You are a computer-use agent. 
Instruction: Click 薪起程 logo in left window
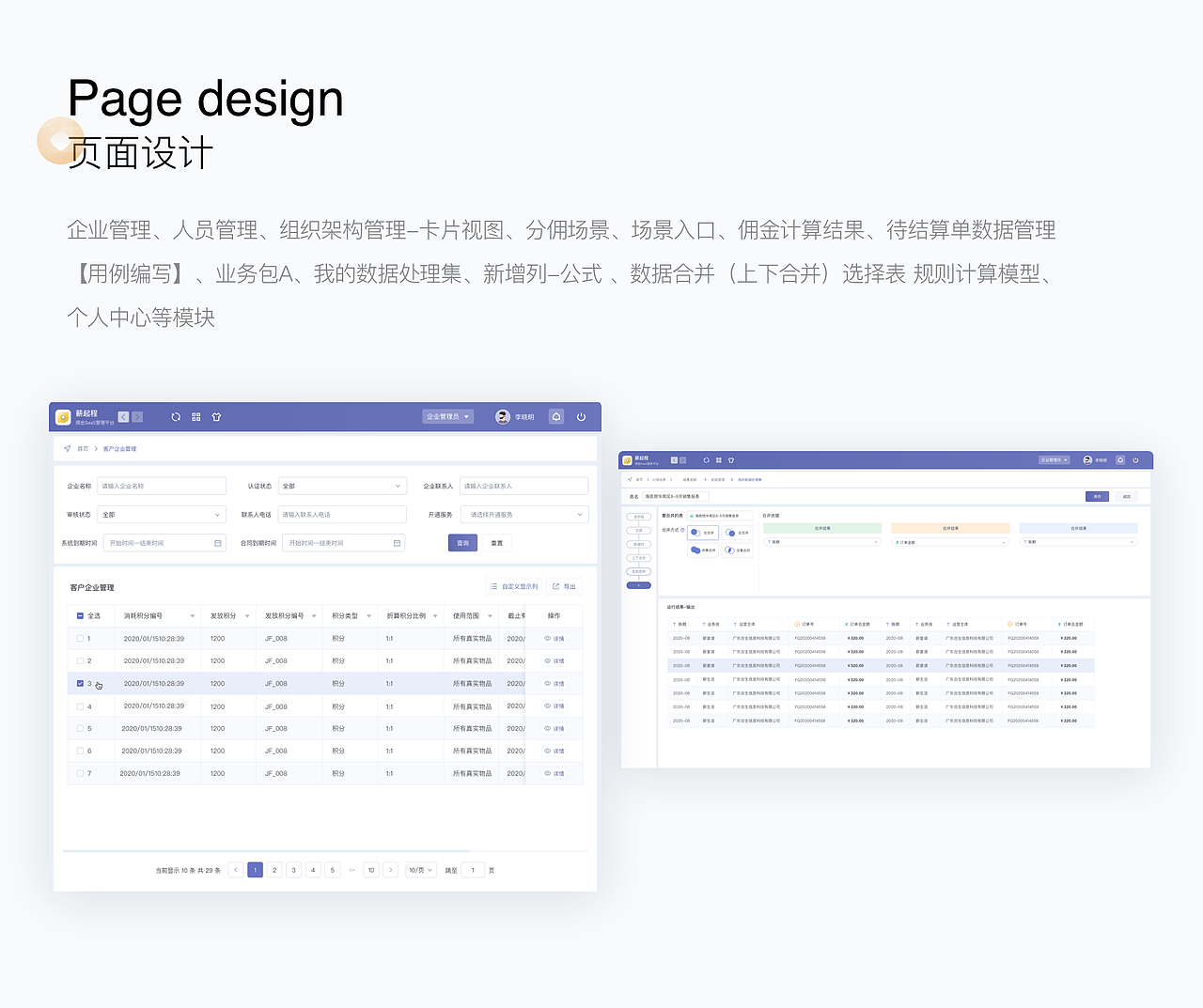coord(63,417)
